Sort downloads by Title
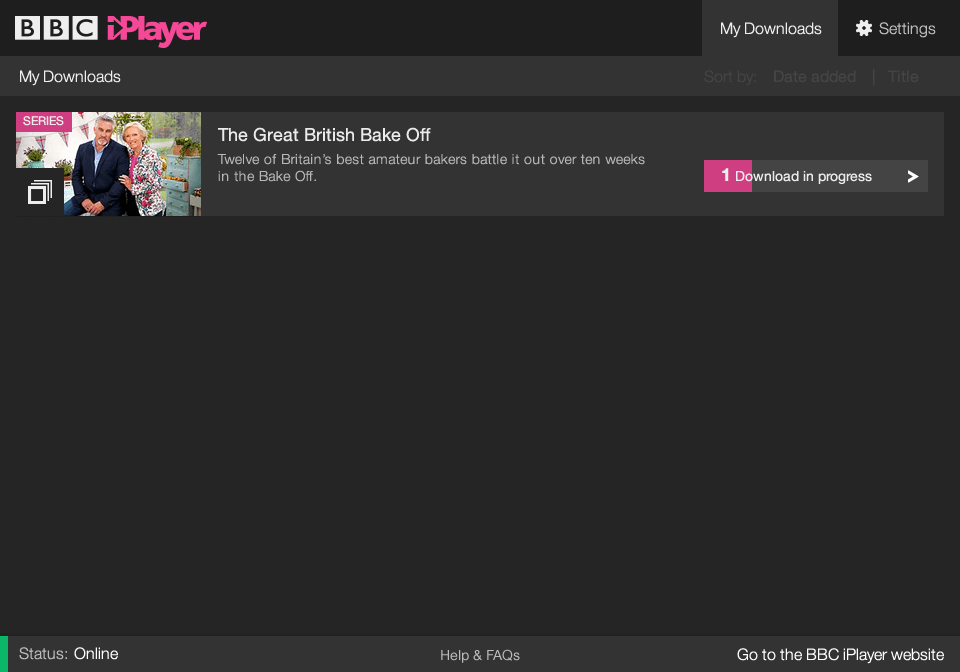The height and width of the screenshot is (672, 960). click(x=903, y=77)
